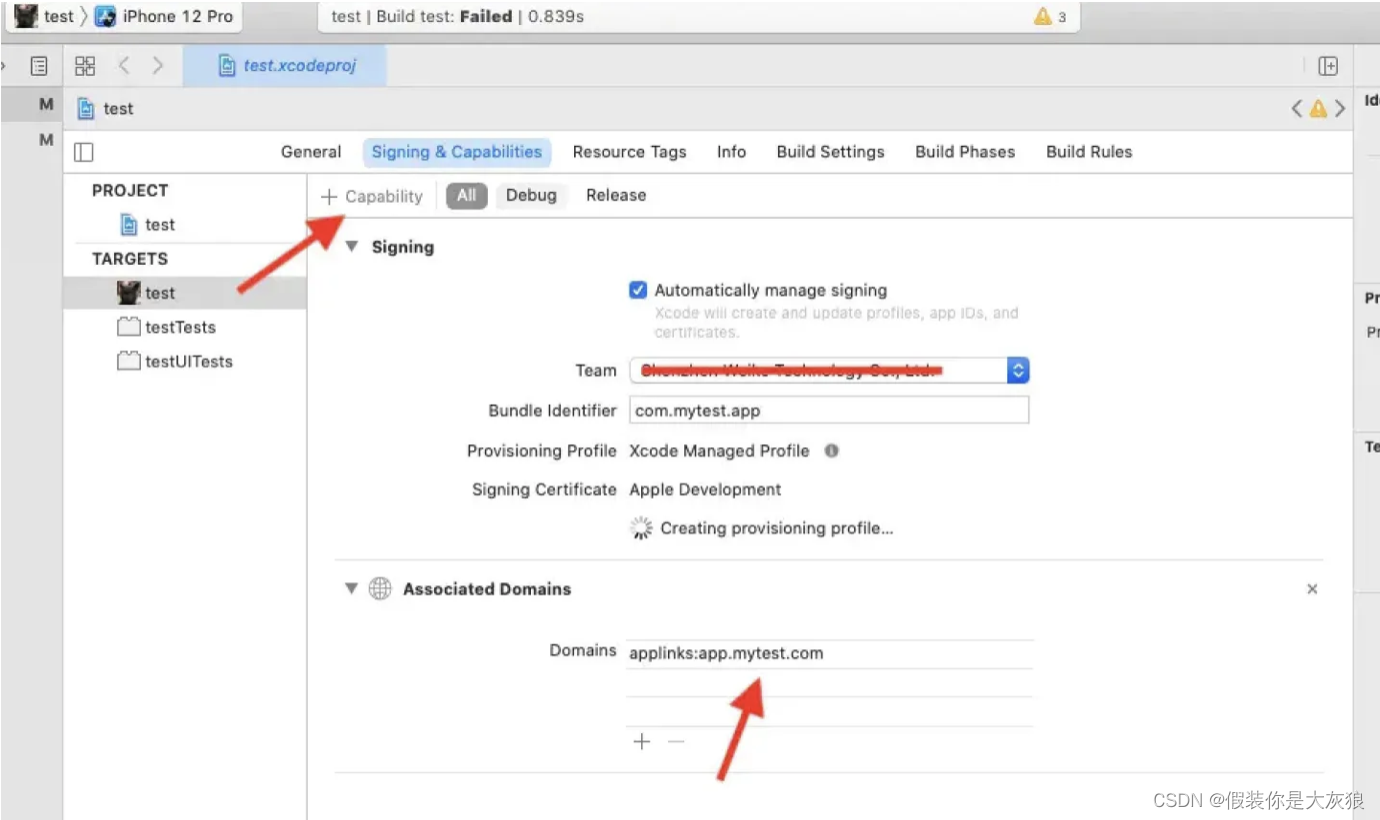
Task: Go forward with the right chevron
Action: (158, 66)
